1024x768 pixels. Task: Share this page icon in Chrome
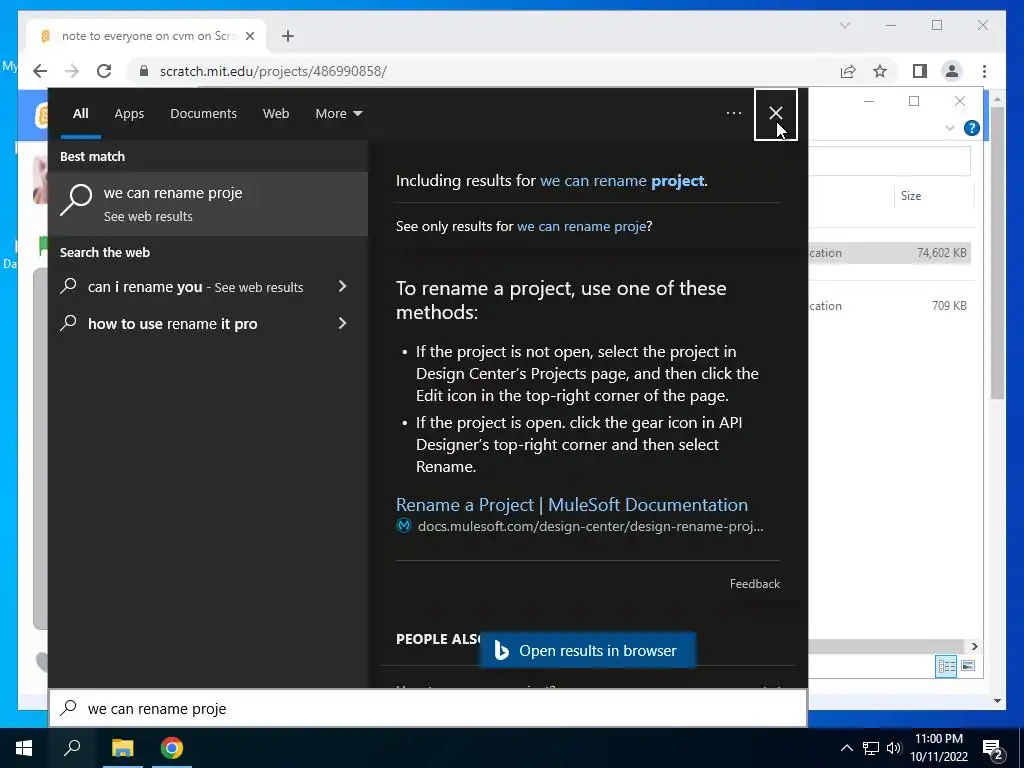(848, 71)
